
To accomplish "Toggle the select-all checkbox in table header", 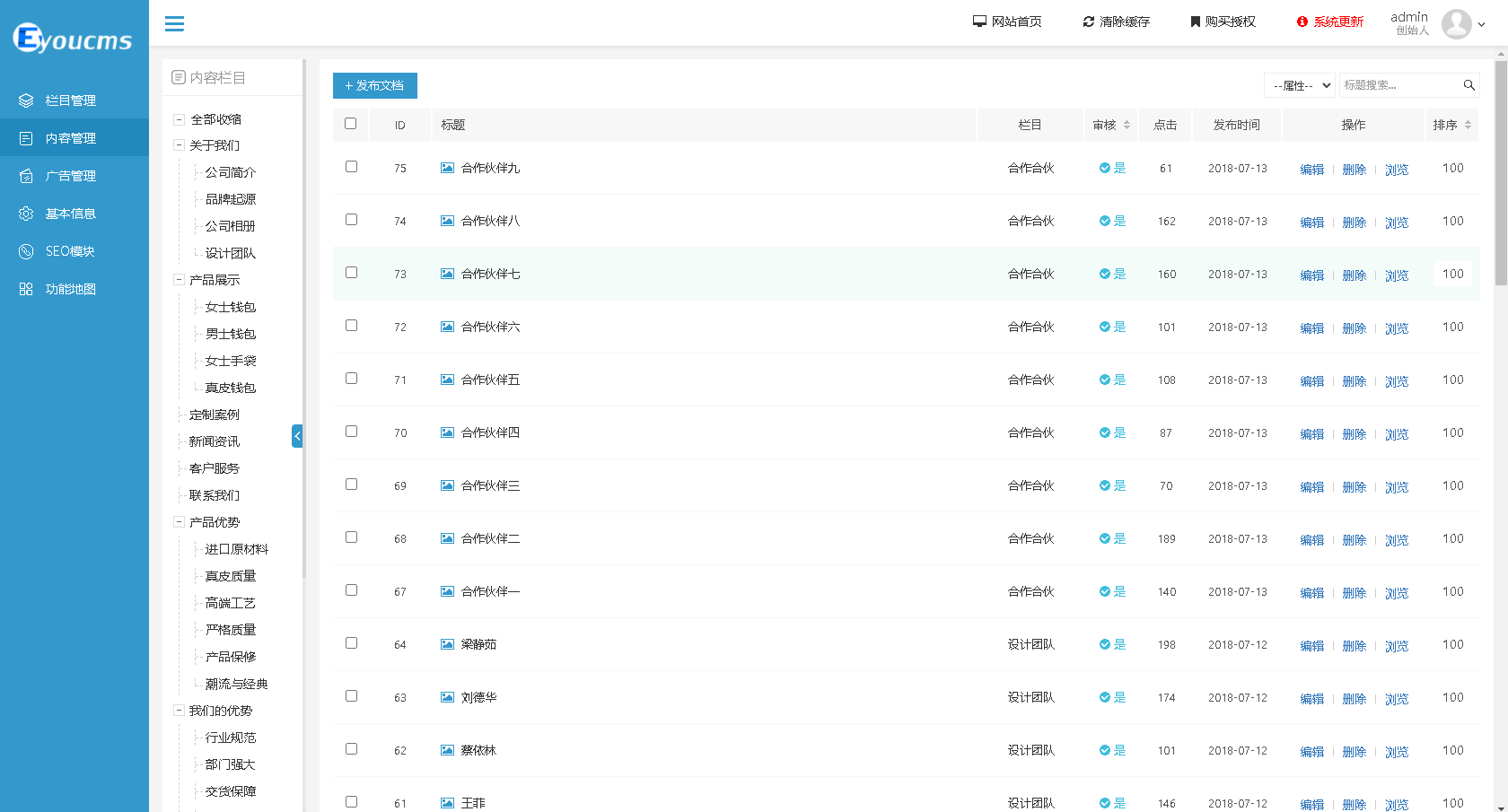I will [x=350, y=124].
